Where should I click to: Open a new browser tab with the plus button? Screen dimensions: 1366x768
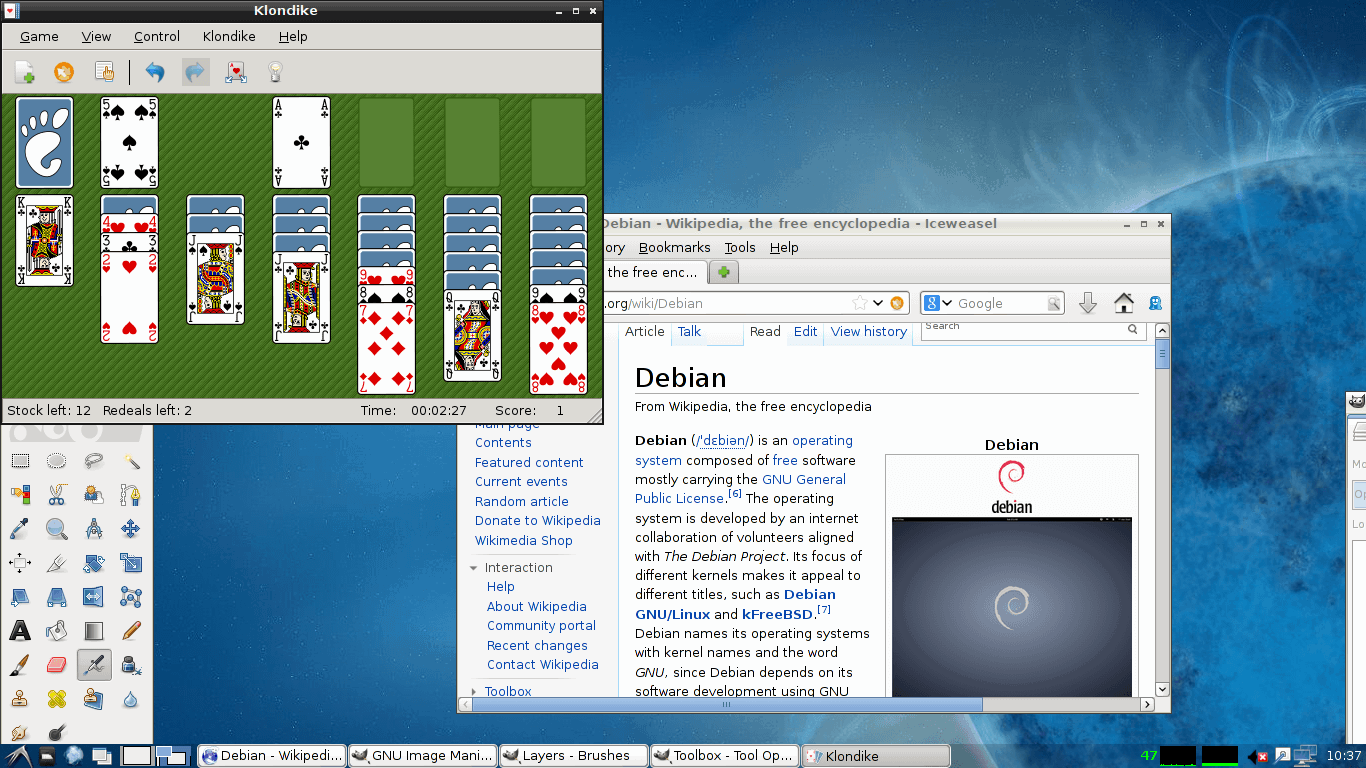723,272
